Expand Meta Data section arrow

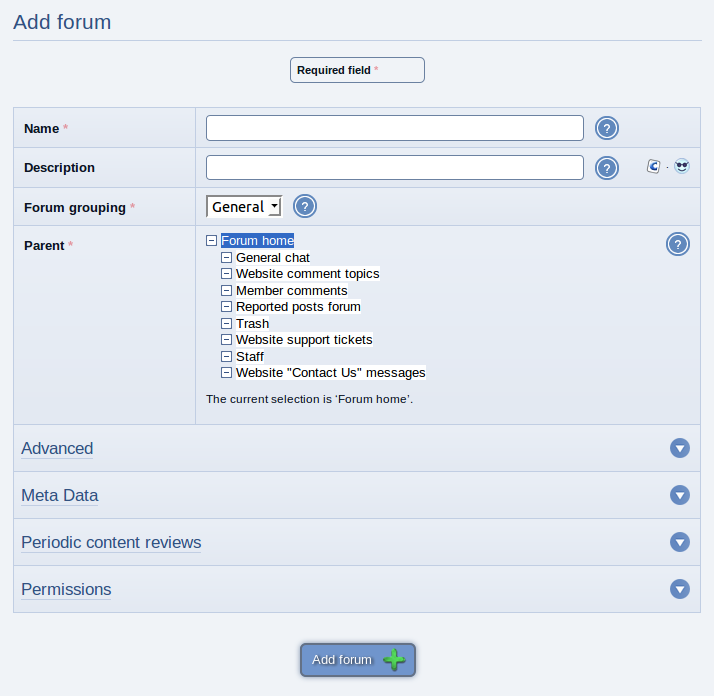click(679, 495)
